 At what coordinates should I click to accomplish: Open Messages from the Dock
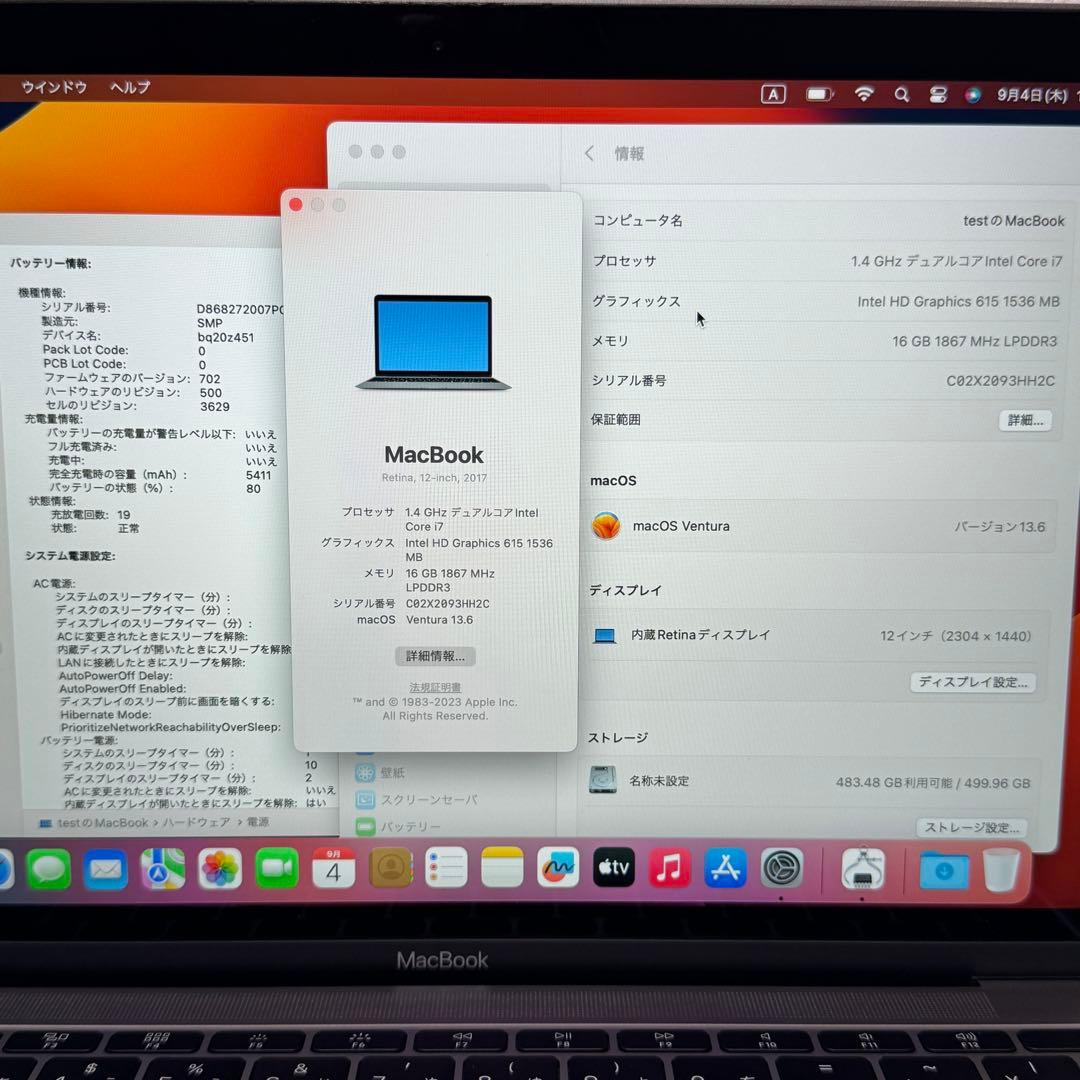(x=49, y=869)
